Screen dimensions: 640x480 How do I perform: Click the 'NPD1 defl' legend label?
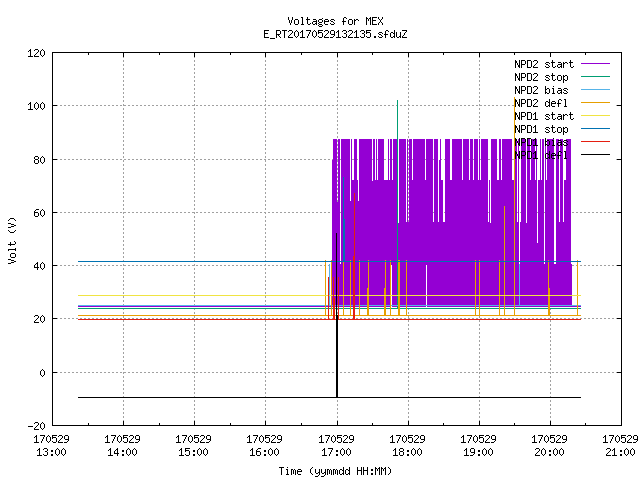pyautogui.click(x=541, y=156)
